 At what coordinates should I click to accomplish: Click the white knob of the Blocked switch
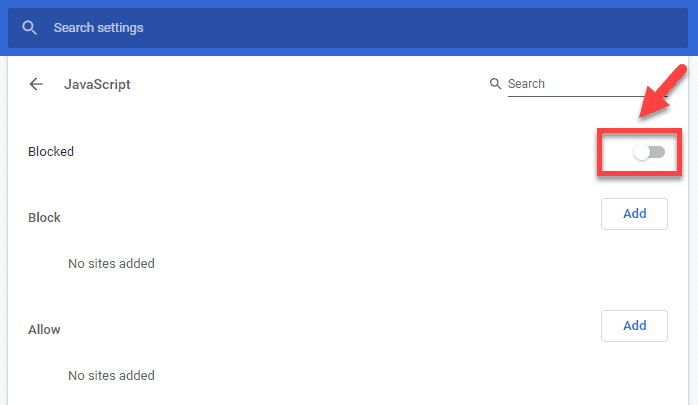click(641, 153)
